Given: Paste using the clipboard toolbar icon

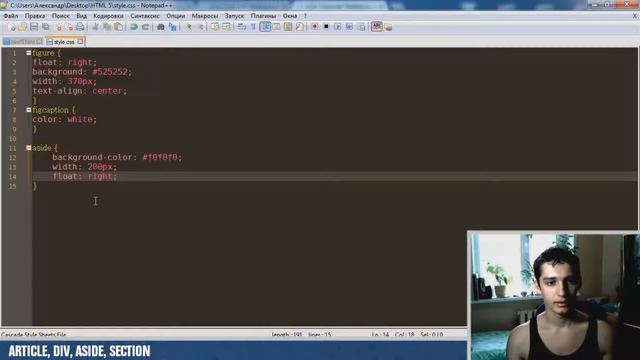Looking at the screenshot, I should click(118, 27).
